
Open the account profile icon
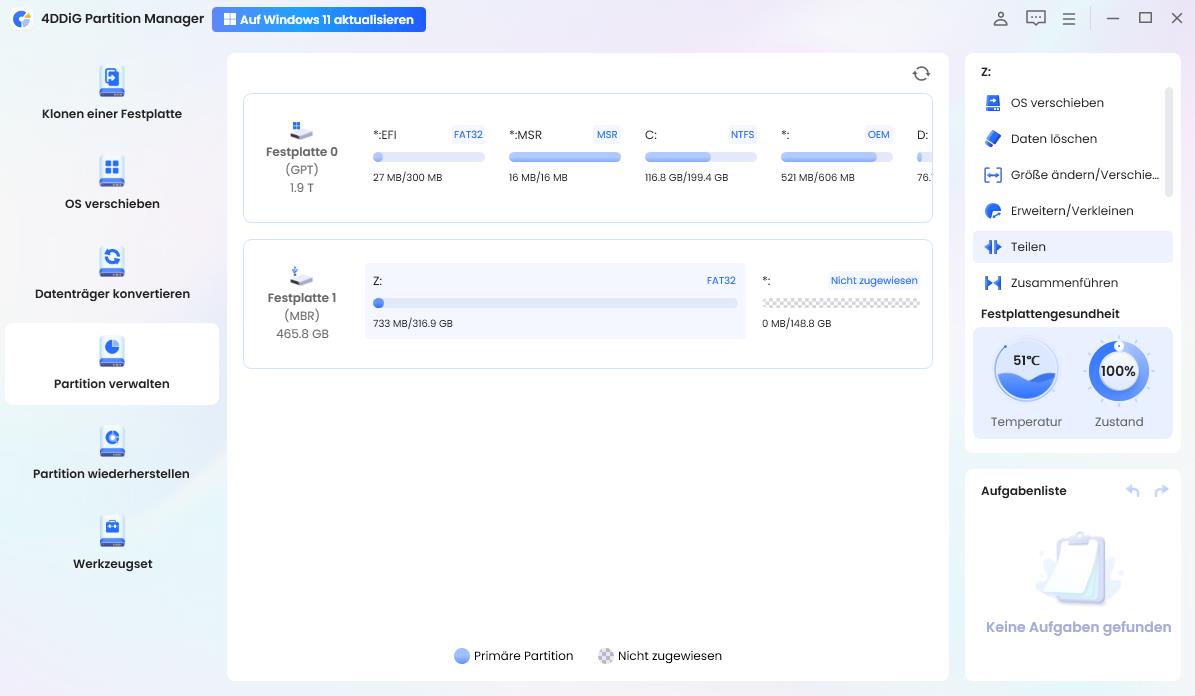tap(1000, 18)
